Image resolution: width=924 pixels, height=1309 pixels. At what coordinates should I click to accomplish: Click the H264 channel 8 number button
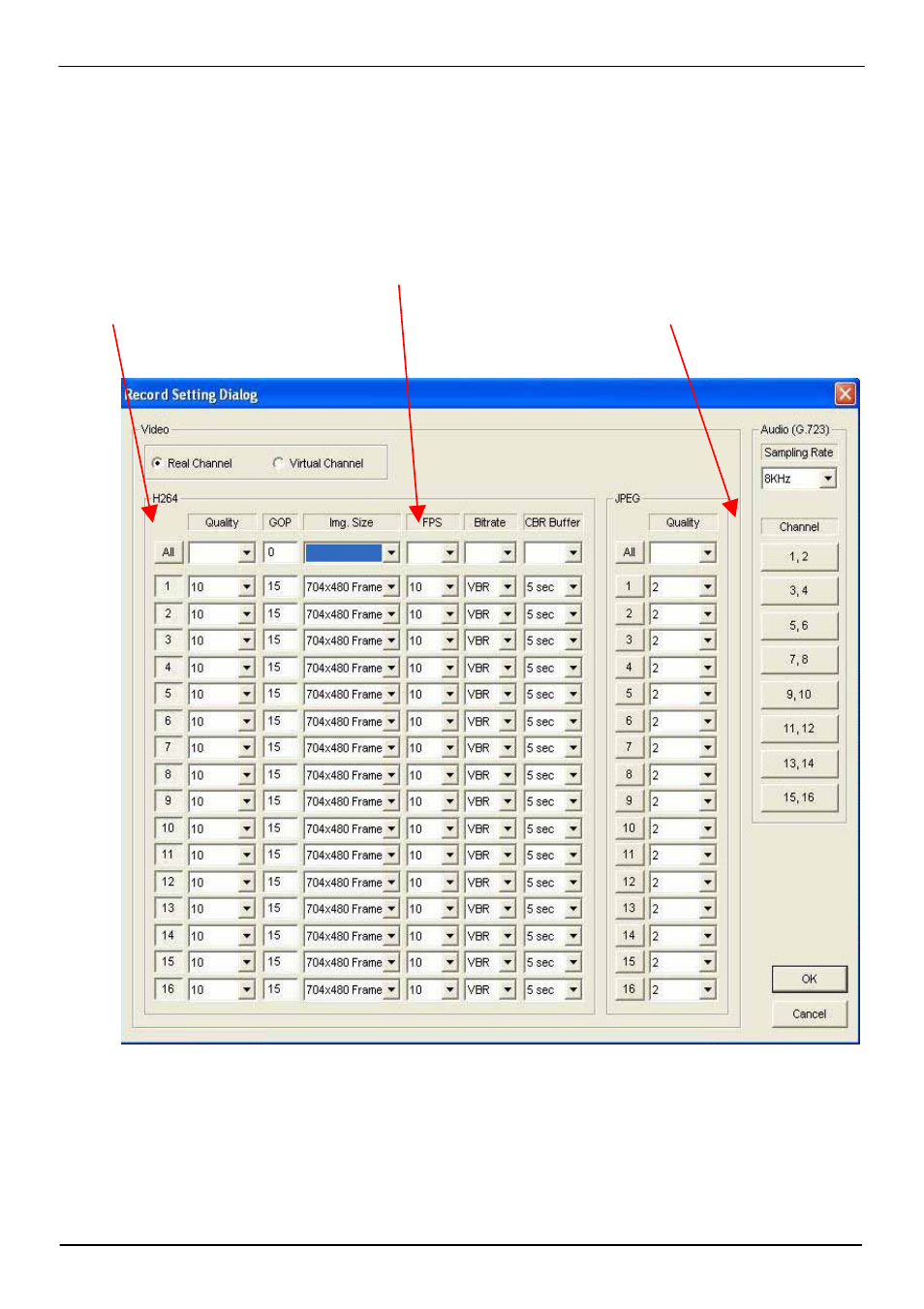click(169, 775)
